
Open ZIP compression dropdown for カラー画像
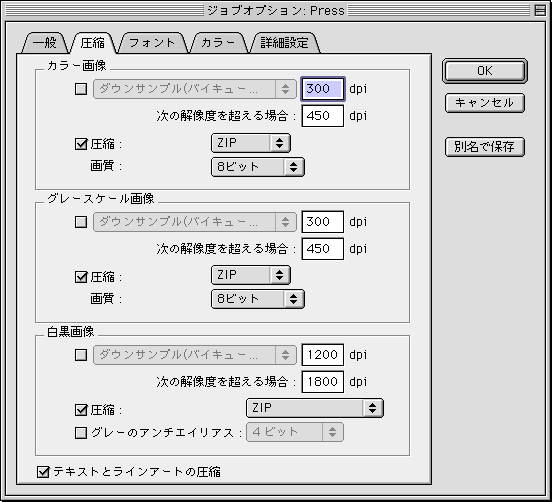click(251, 143)
